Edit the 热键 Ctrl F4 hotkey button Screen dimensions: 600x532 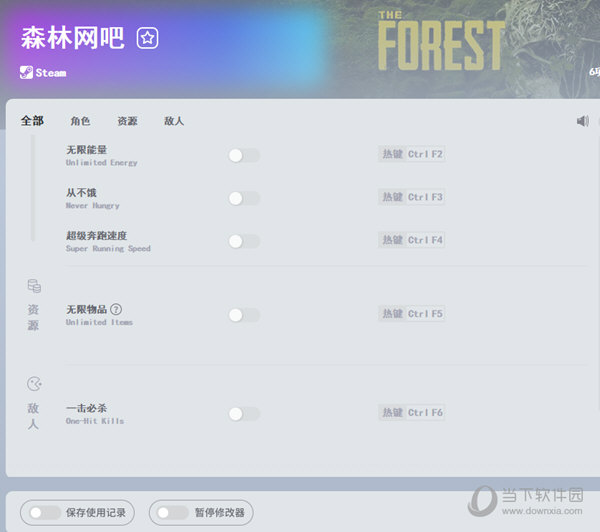point(412,240)
